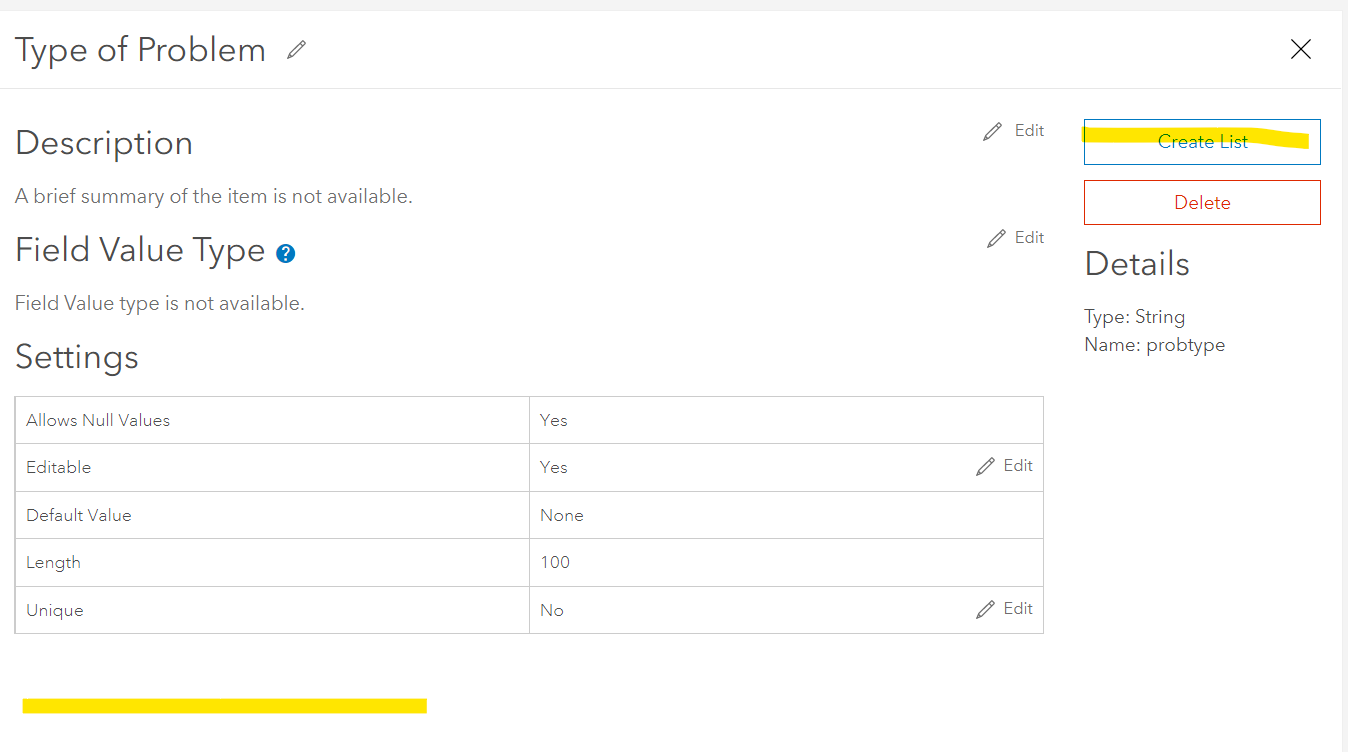Click the Type: String detail text
Image resolution: width=1348 pixels, height=752 pixels.
pos(1134,317)
